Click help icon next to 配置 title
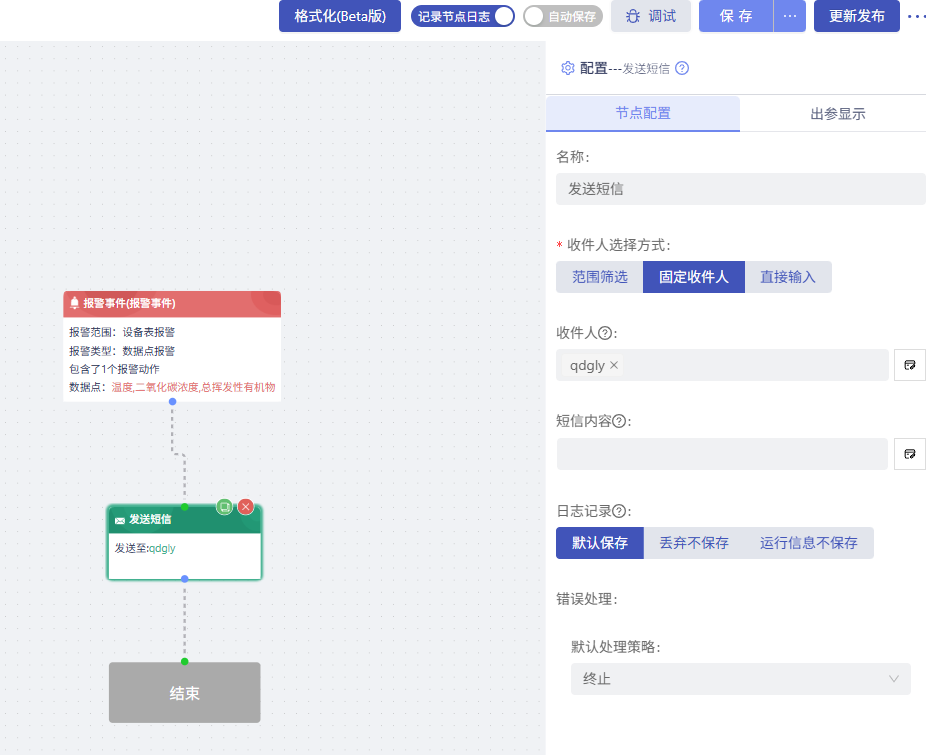Viewport: 926px width, 755px height. (682, 68)
